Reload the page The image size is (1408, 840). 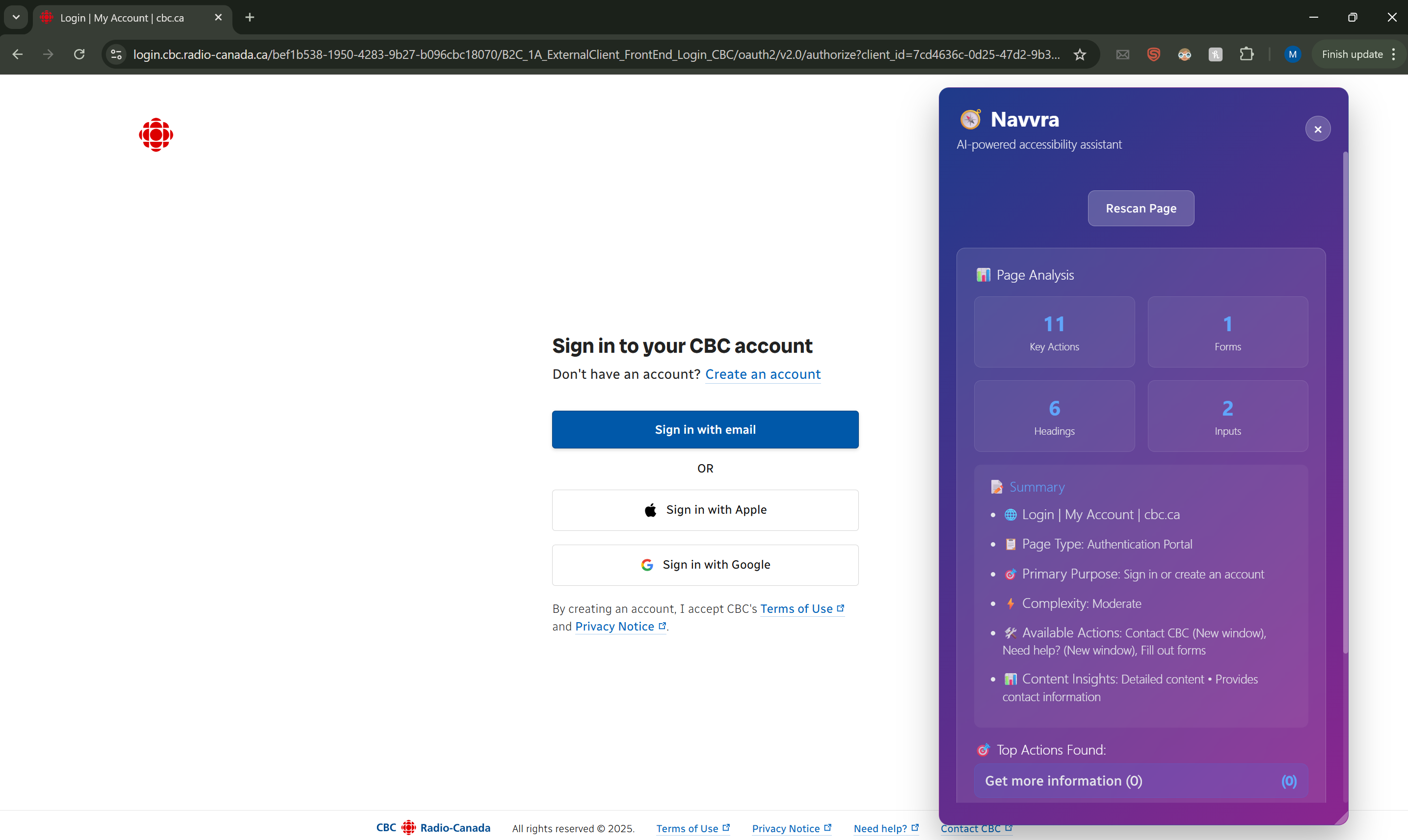pyautogui.click(x=80, y=54)
